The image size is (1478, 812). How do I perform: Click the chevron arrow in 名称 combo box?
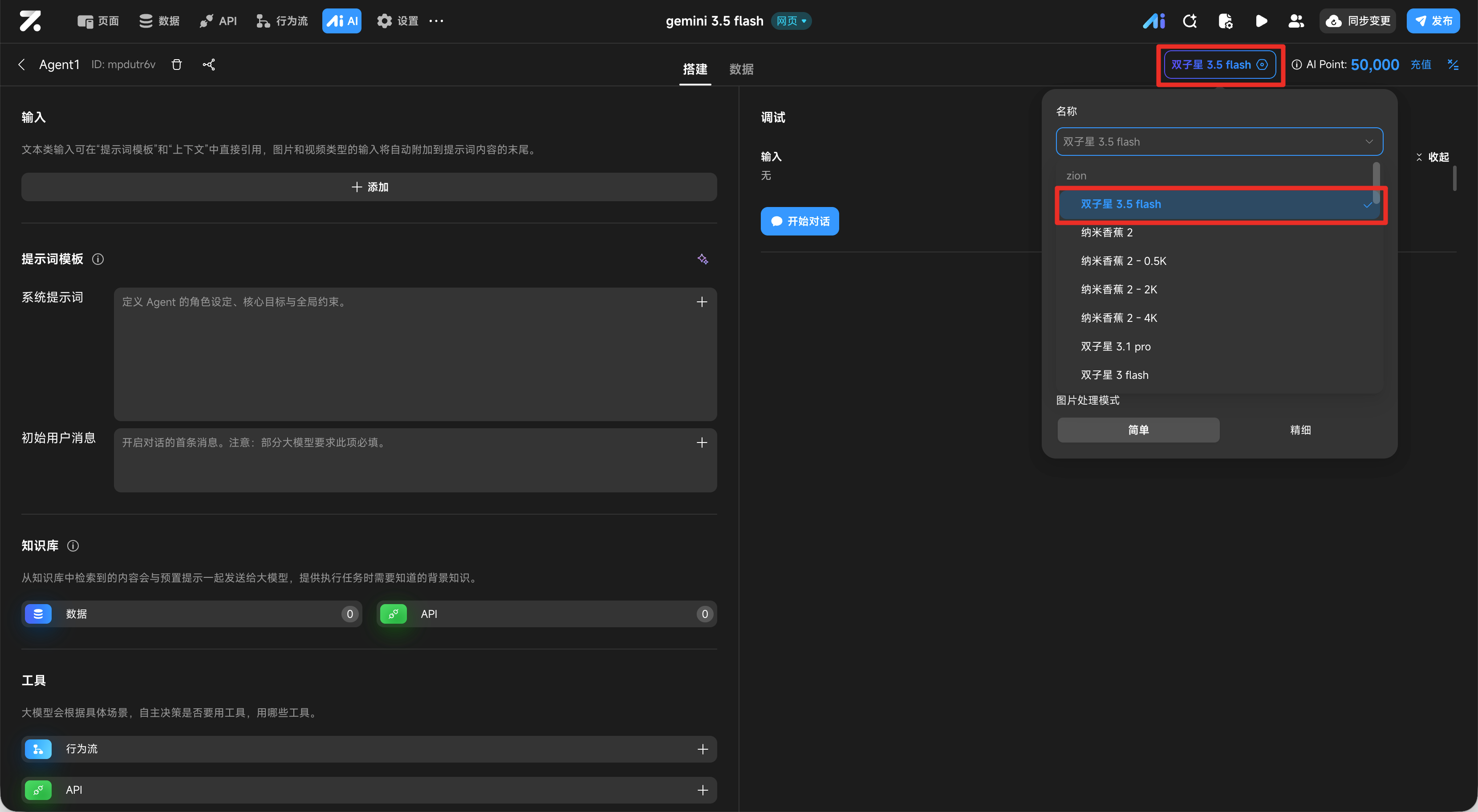click(1369, 142)
